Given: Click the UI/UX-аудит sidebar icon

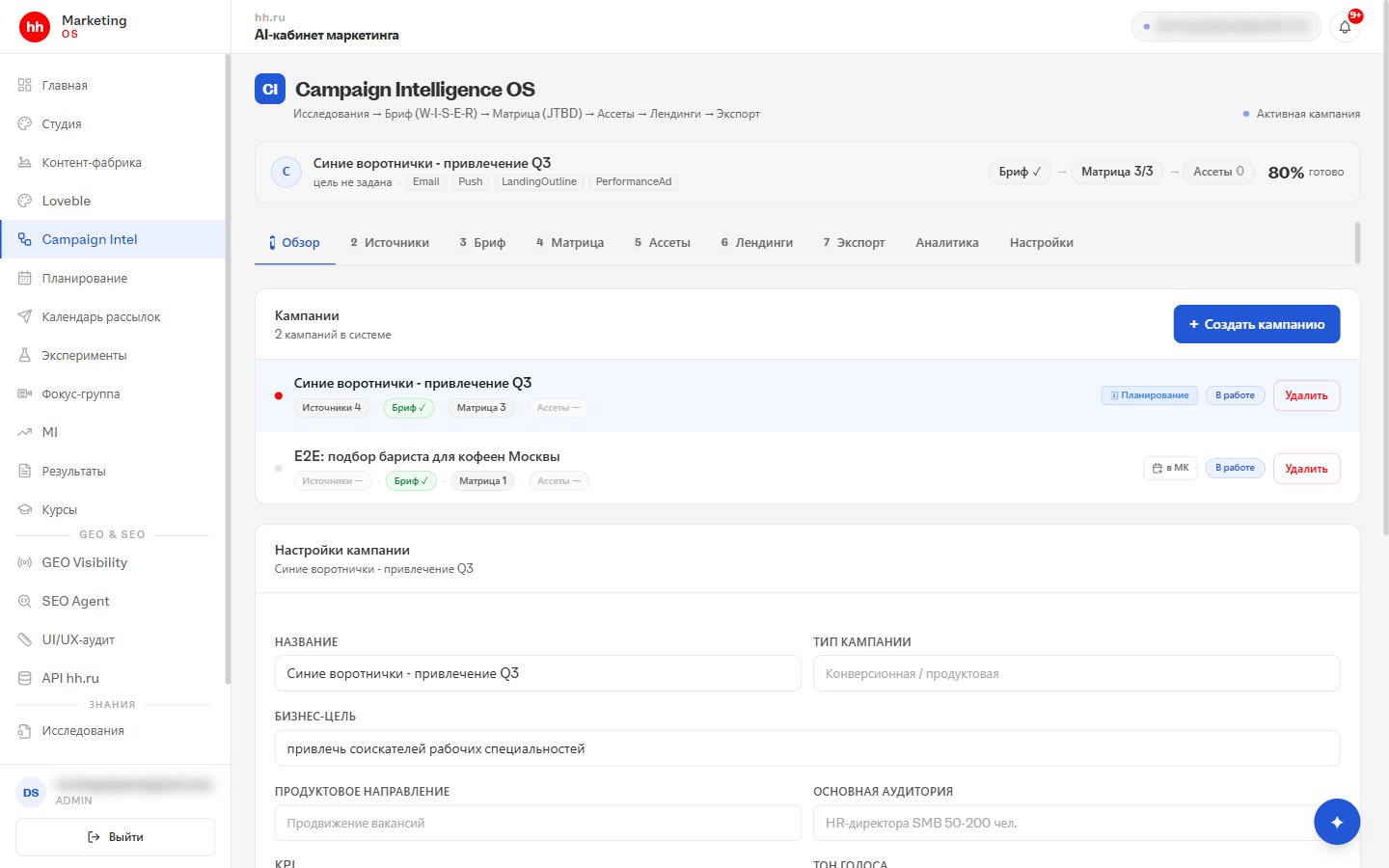Looking at the screenshot, I should 25,639.
